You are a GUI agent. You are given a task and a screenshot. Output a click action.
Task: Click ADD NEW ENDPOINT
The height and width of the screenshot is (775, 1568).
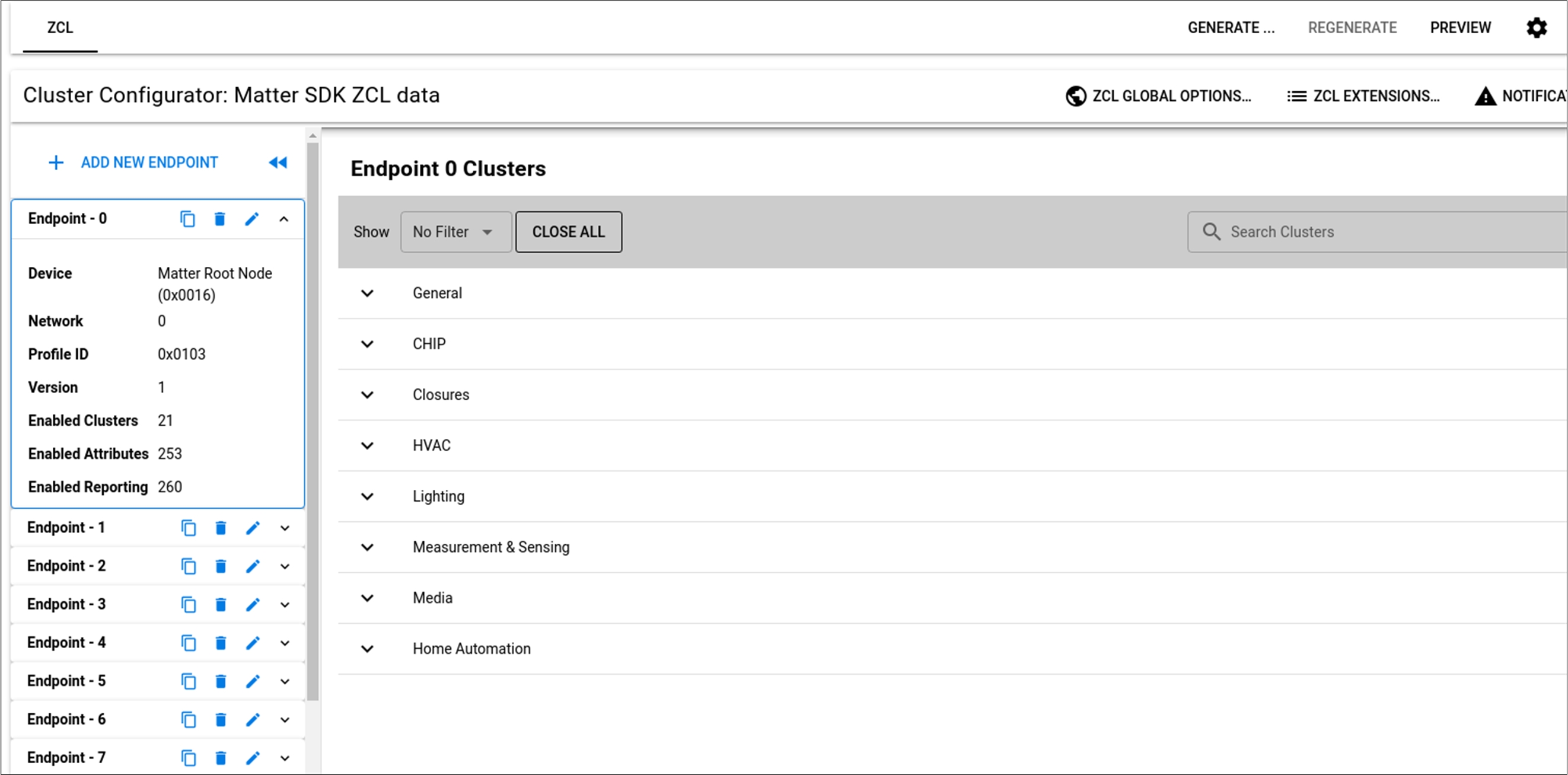133,162
